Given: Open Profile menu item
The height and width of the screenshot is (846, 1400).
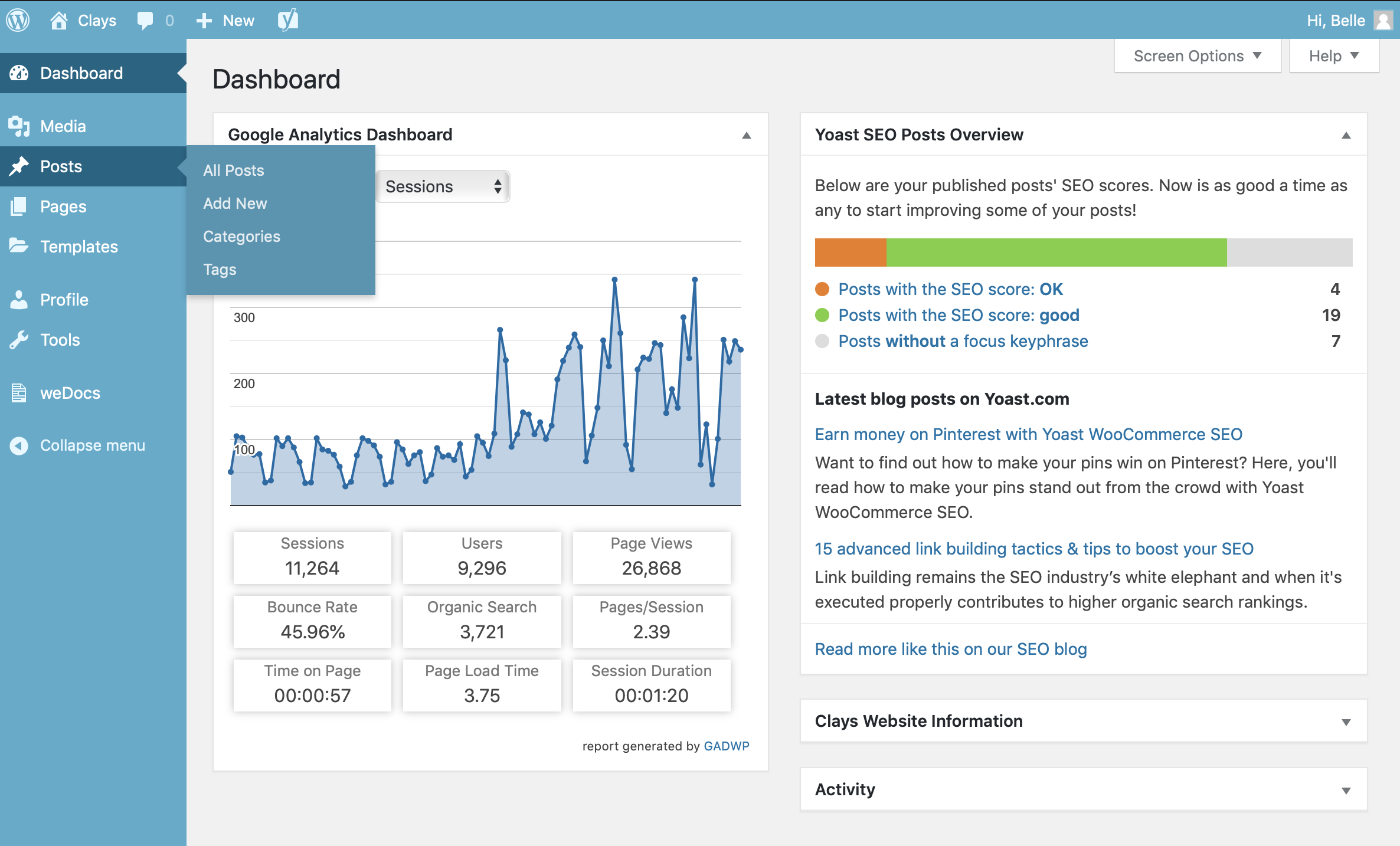Looking at the screenshot, I should [93, 300].
